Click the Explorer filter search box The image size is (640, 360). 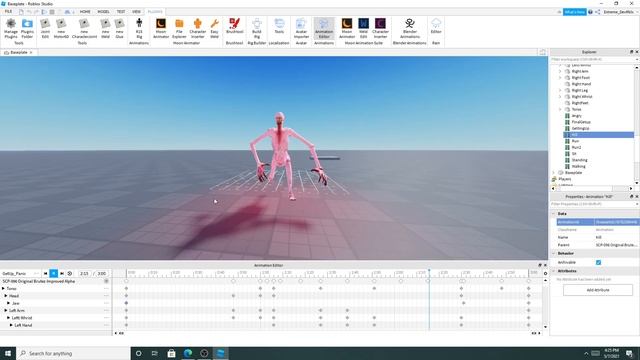[593, 60]
